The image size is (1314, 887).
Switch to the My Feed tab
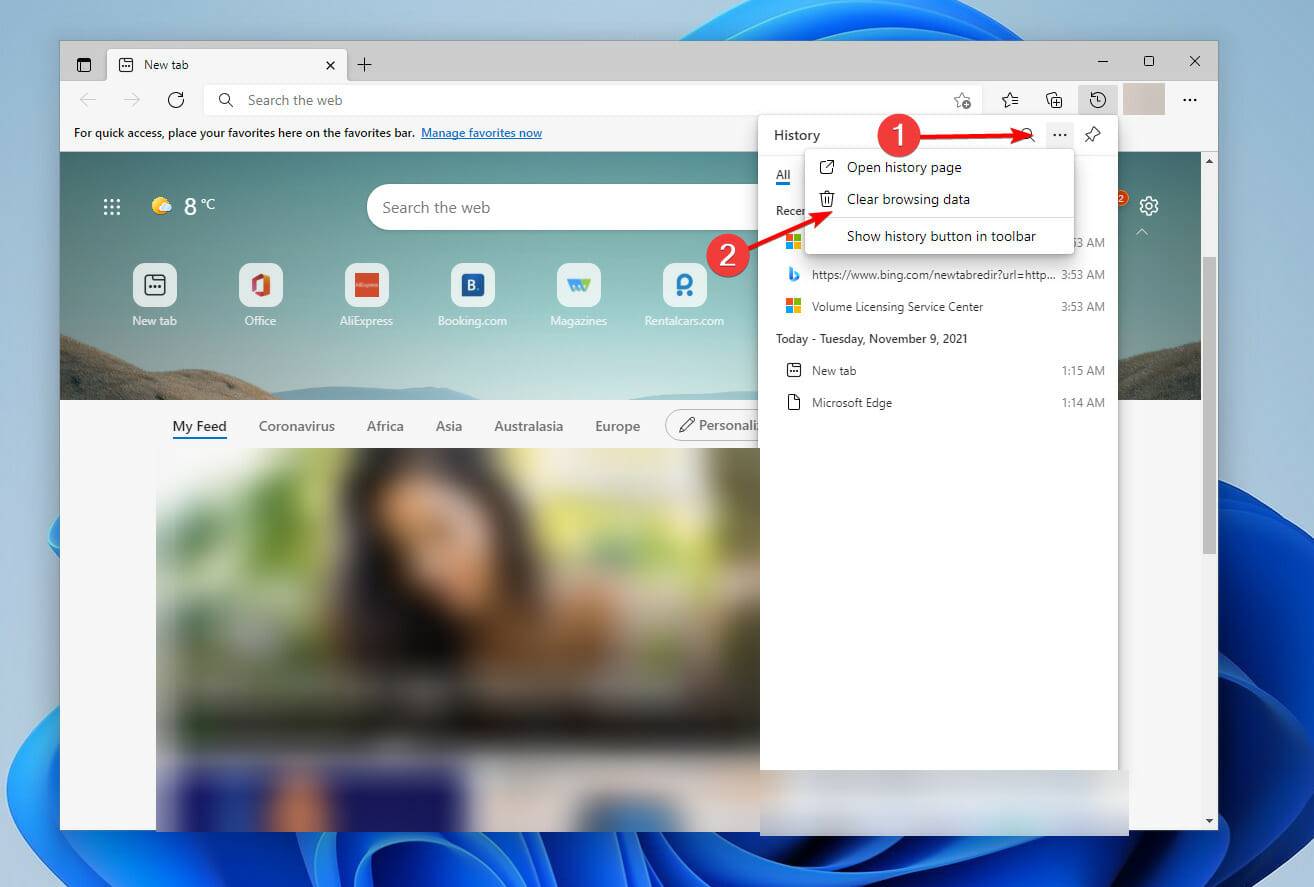tap(199, 426)
